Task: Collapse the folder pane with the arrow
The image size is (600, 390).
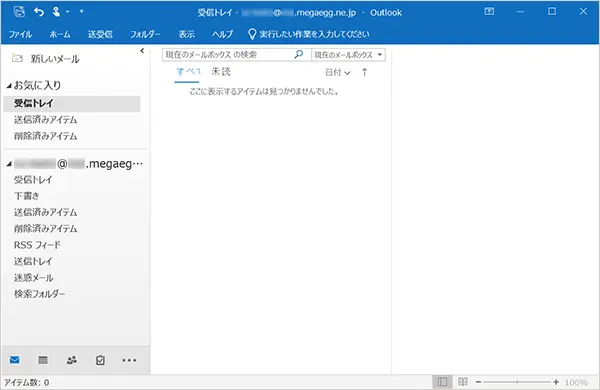Action: coord(142,51)
